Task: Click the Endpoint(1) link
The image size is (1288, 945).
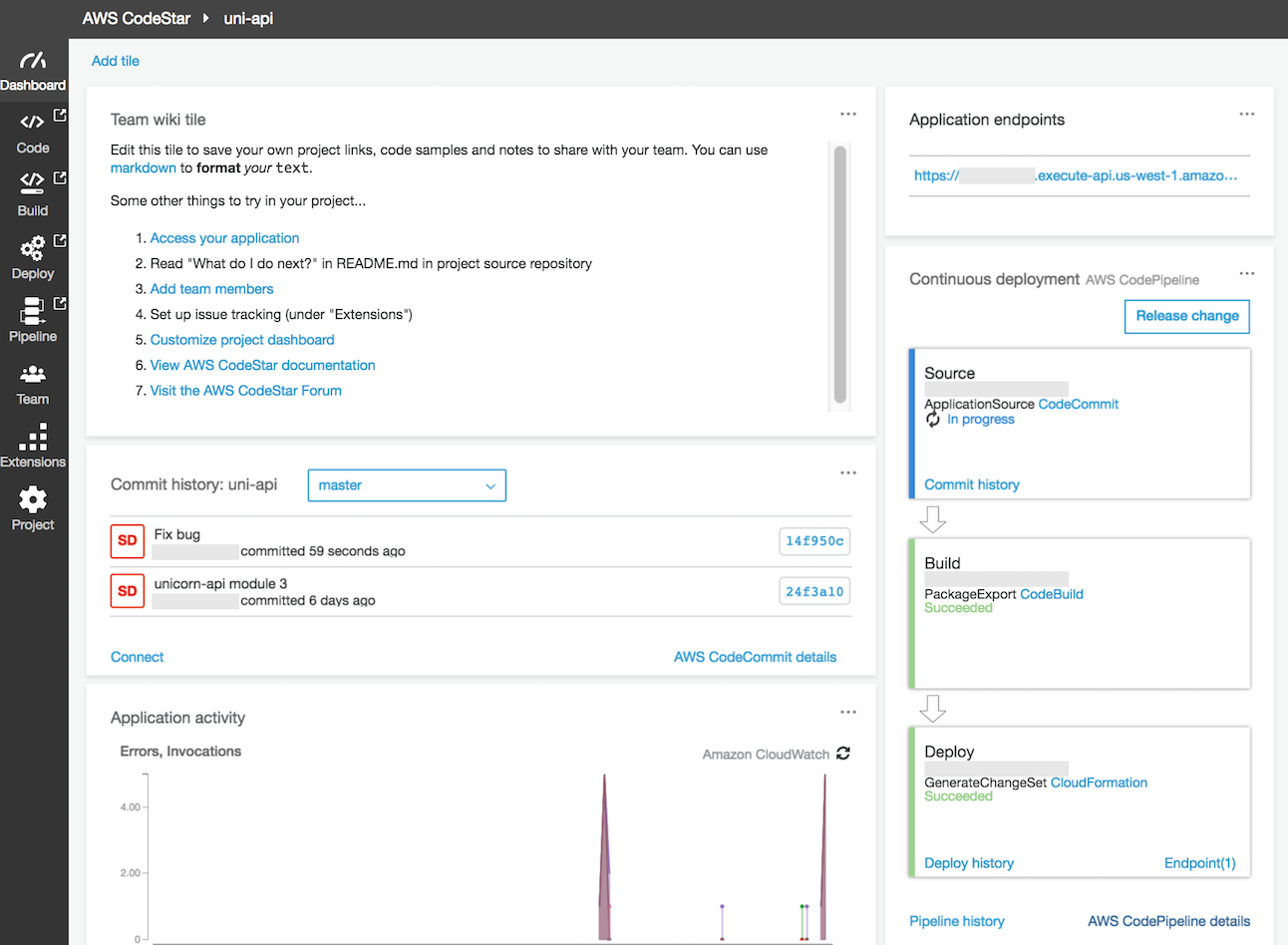Action: (x=1200, y=863)
